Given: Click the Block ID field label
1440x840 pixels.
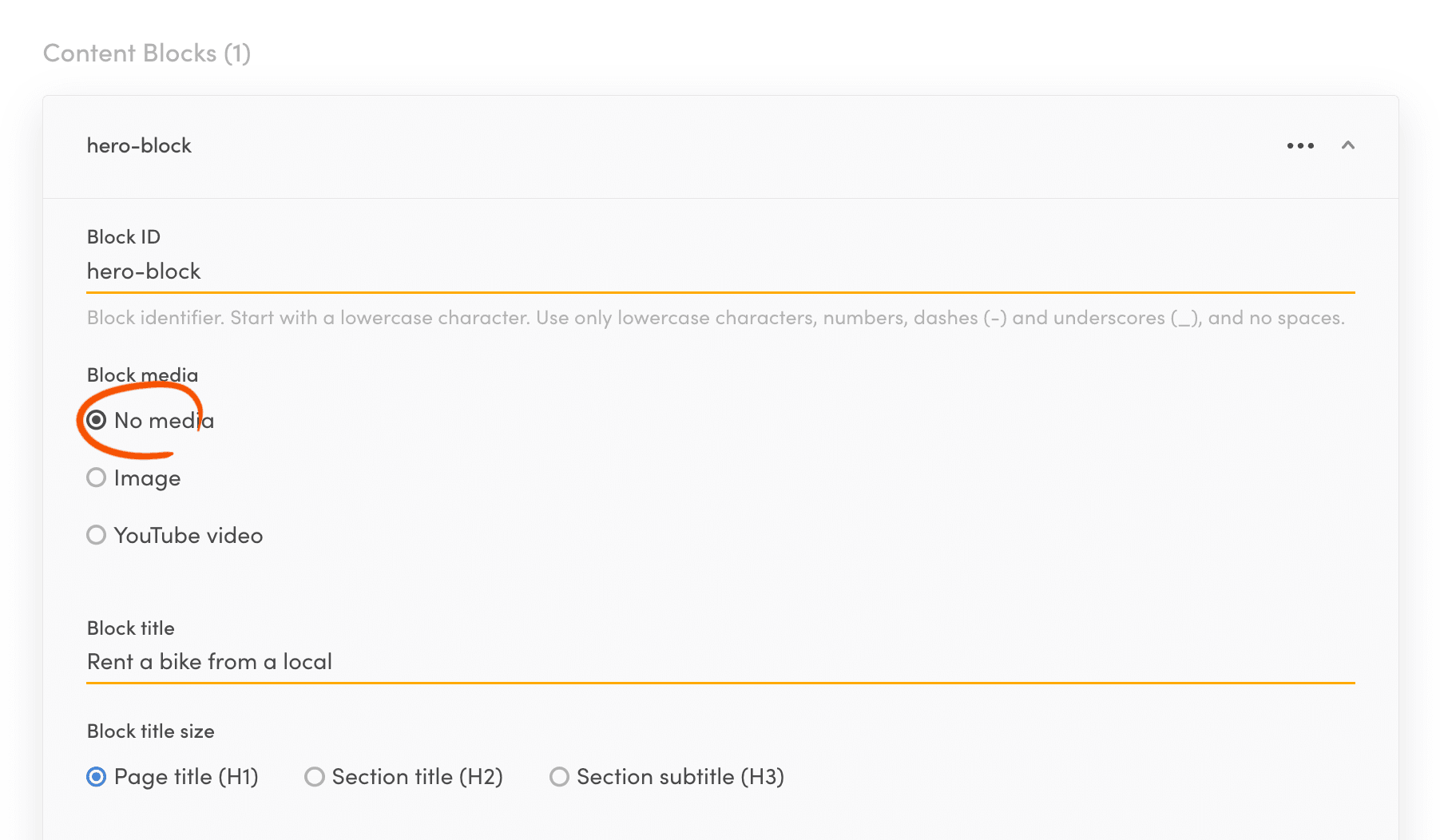Looking at the screenshot, I should [124, 237].
